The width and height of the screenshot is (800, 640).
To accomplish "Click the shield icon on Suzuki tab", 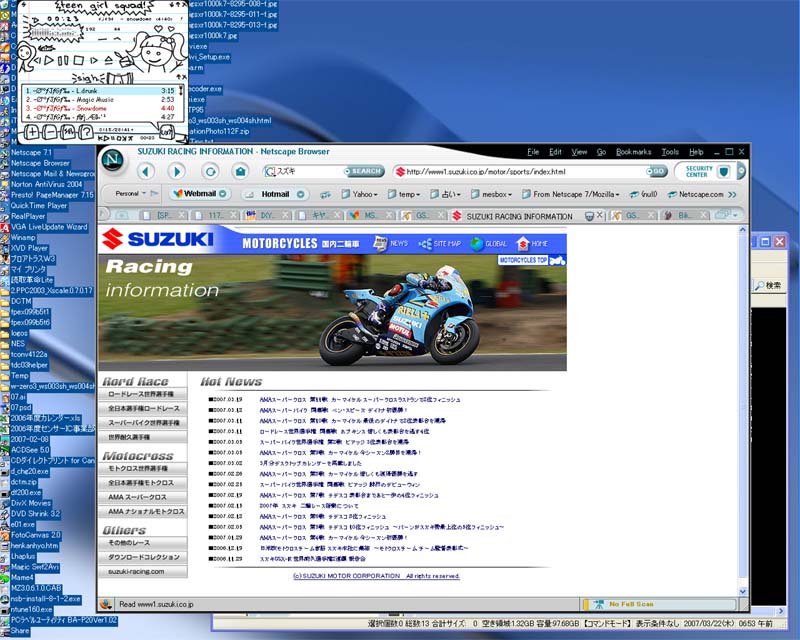I will click(x=589, y=216).
